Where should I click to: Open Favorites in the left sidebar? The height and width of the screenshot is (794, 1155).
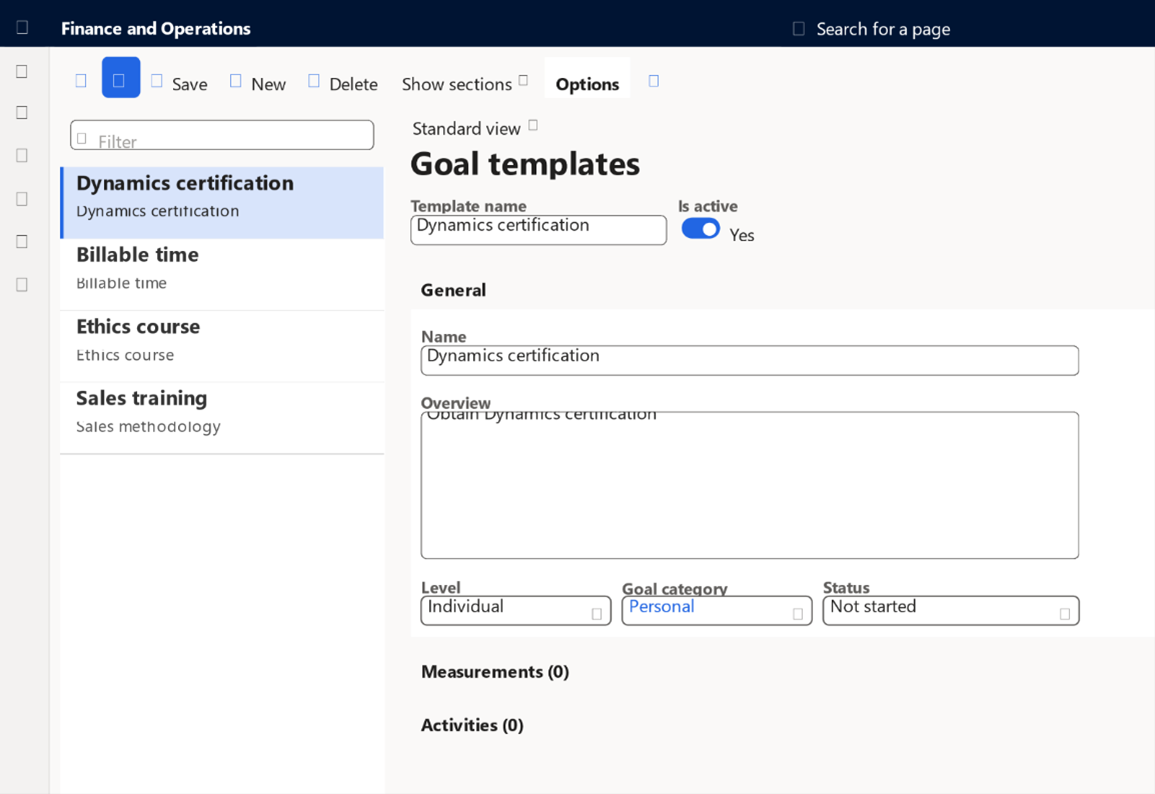22,155
